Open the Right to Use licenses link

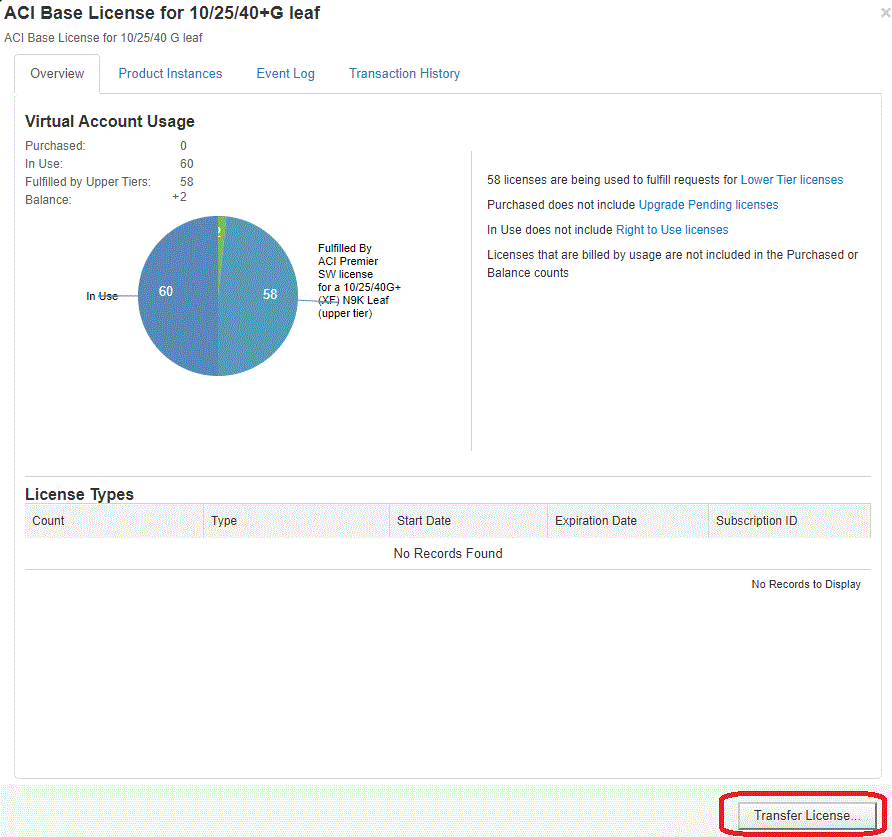(672, 230)
